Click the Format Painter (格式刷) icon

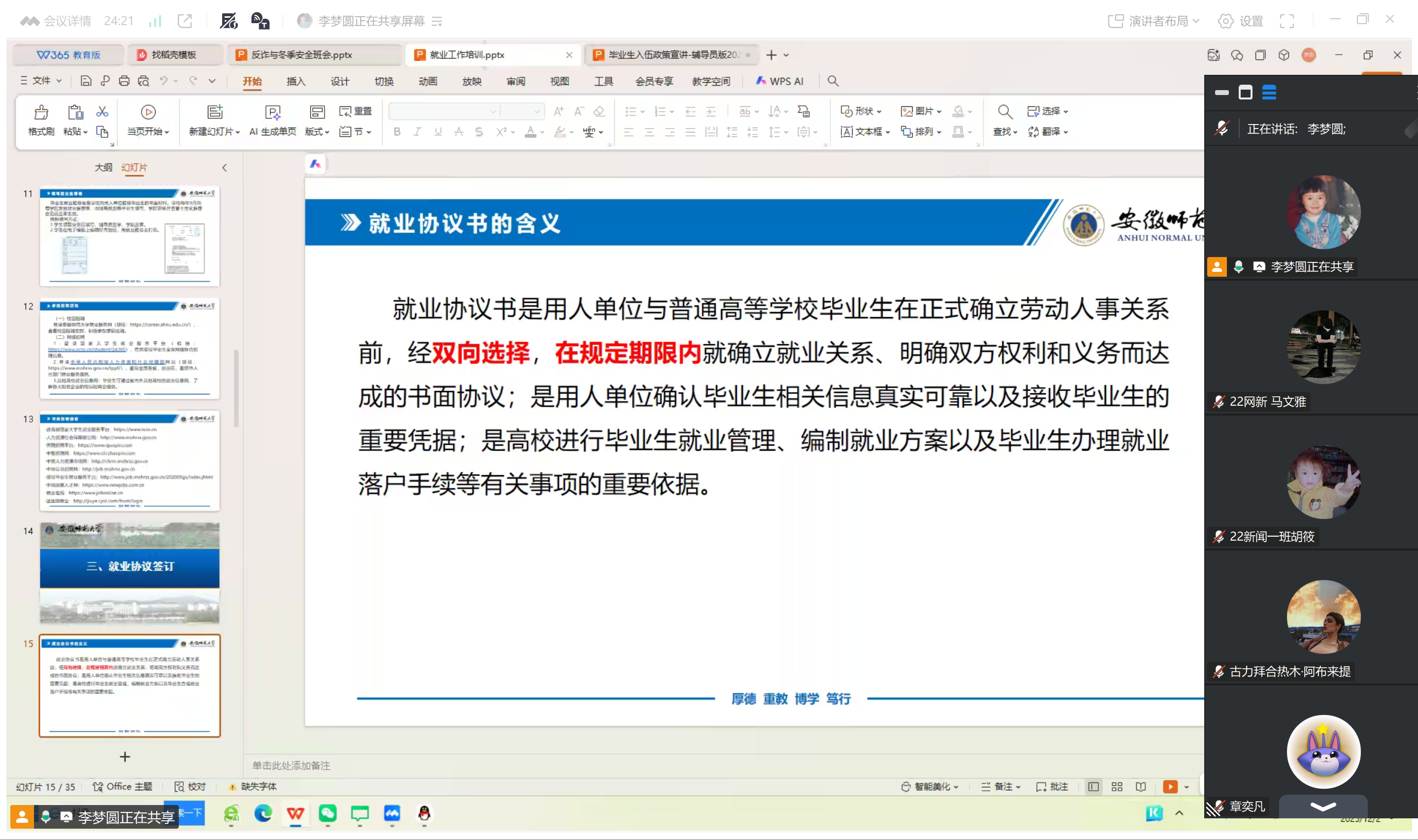coord(41,112)
